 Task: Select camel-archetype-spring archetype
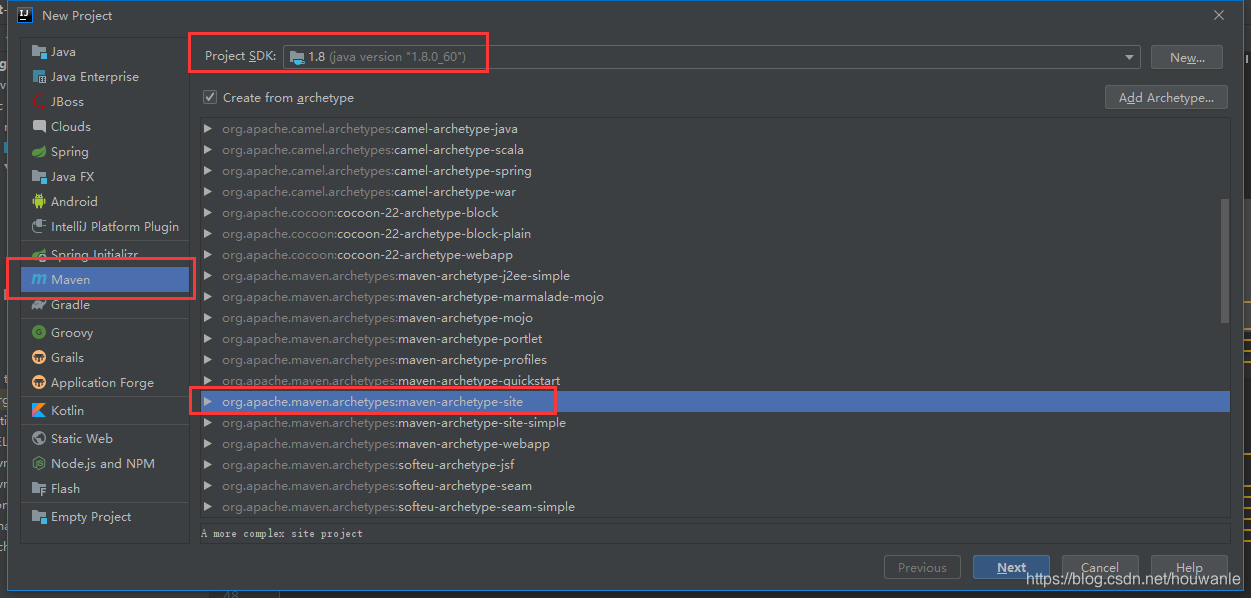tap(714, 170)
